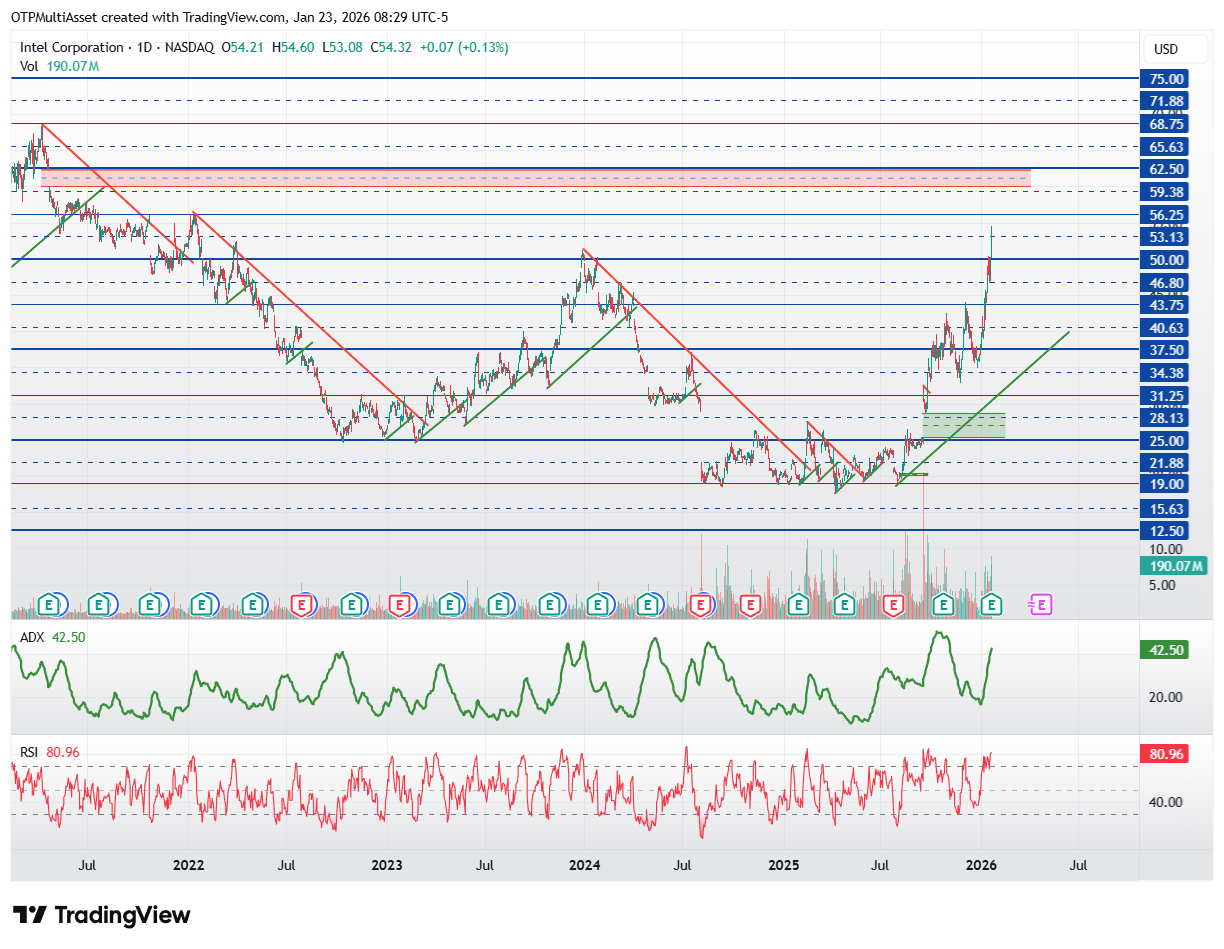The width and height of the screenshot is (1224, 949).
Task: Select the Vol 190.07M indicator legend
Action: click(59, 66)
